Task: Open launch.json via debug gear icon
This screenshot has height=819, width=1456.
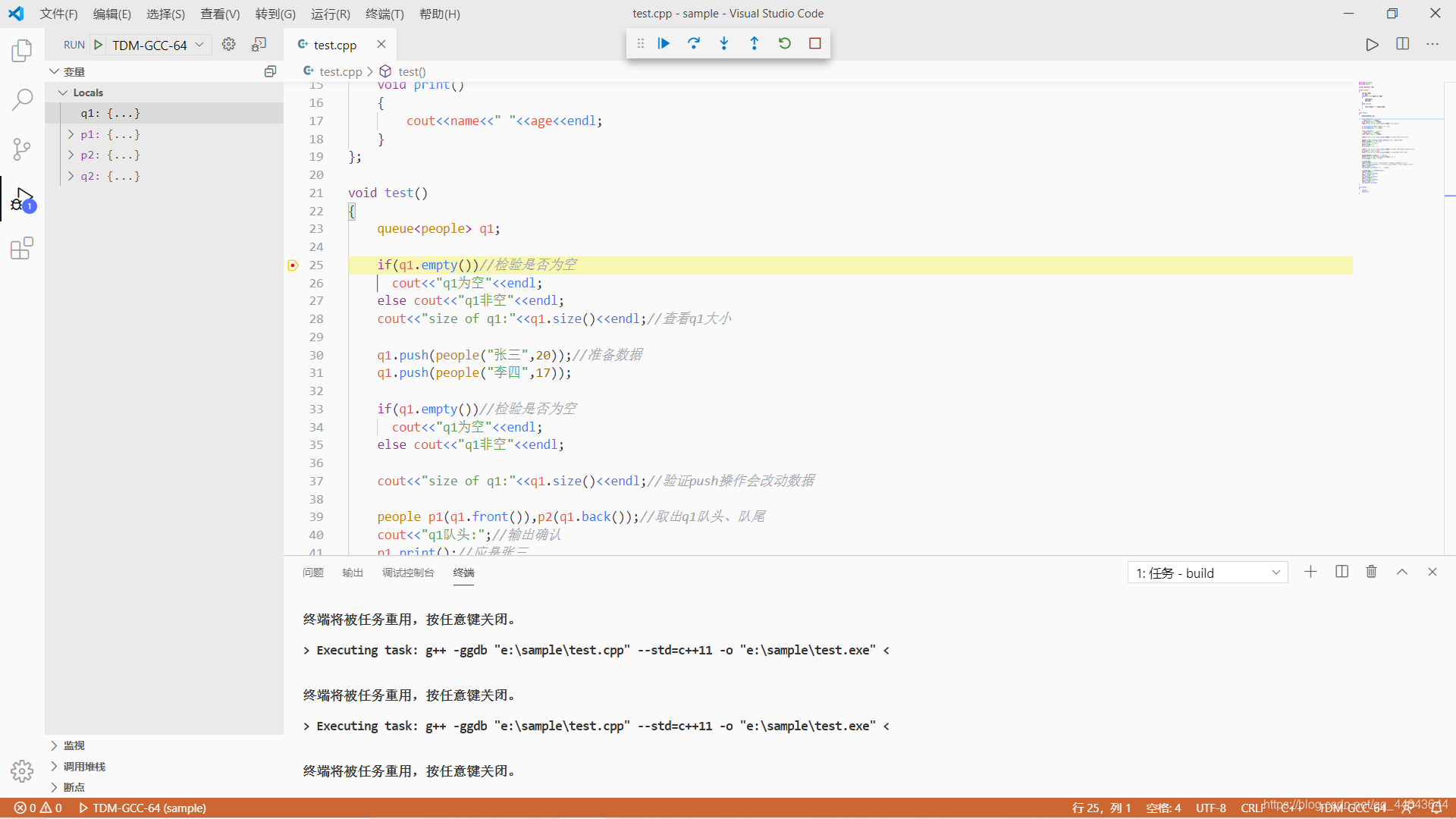Action: [x=228, y=45]
